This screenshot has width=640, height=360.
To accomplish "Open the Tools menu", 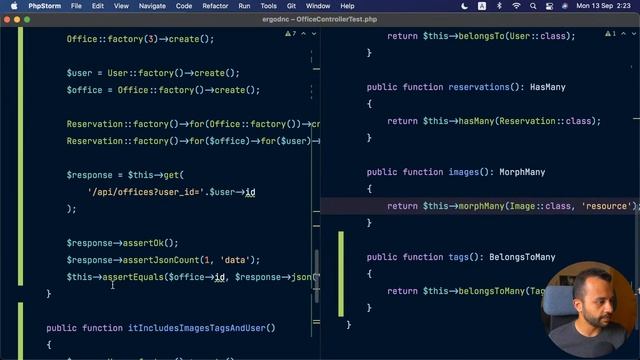I will (x=268, y=6).
